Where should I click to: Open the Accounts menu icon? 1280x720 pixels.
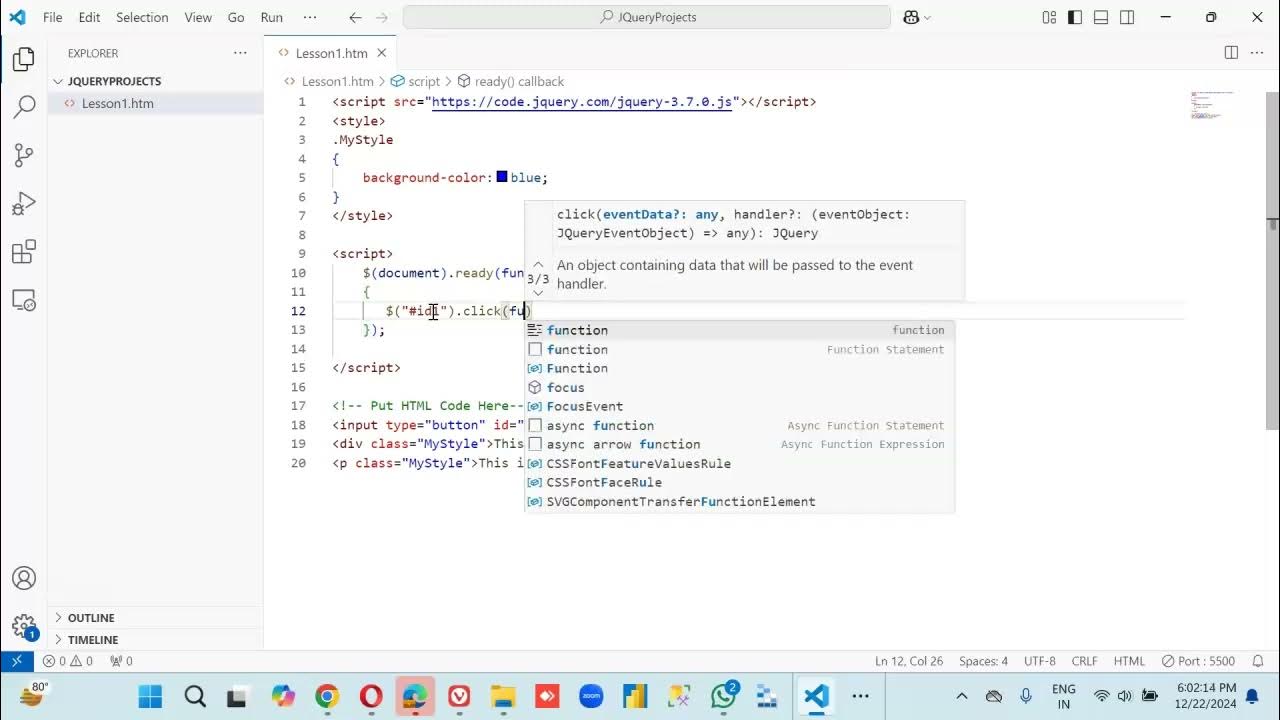coord(24,578)
